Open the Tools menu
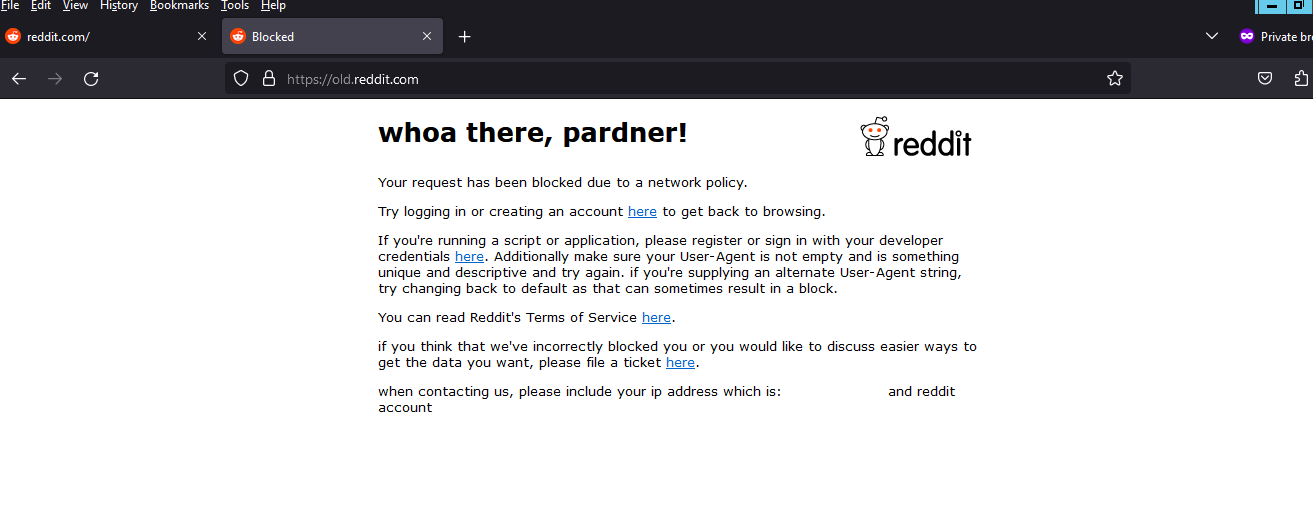This screenshot has height=517, width=1313. tap(235, 5)
